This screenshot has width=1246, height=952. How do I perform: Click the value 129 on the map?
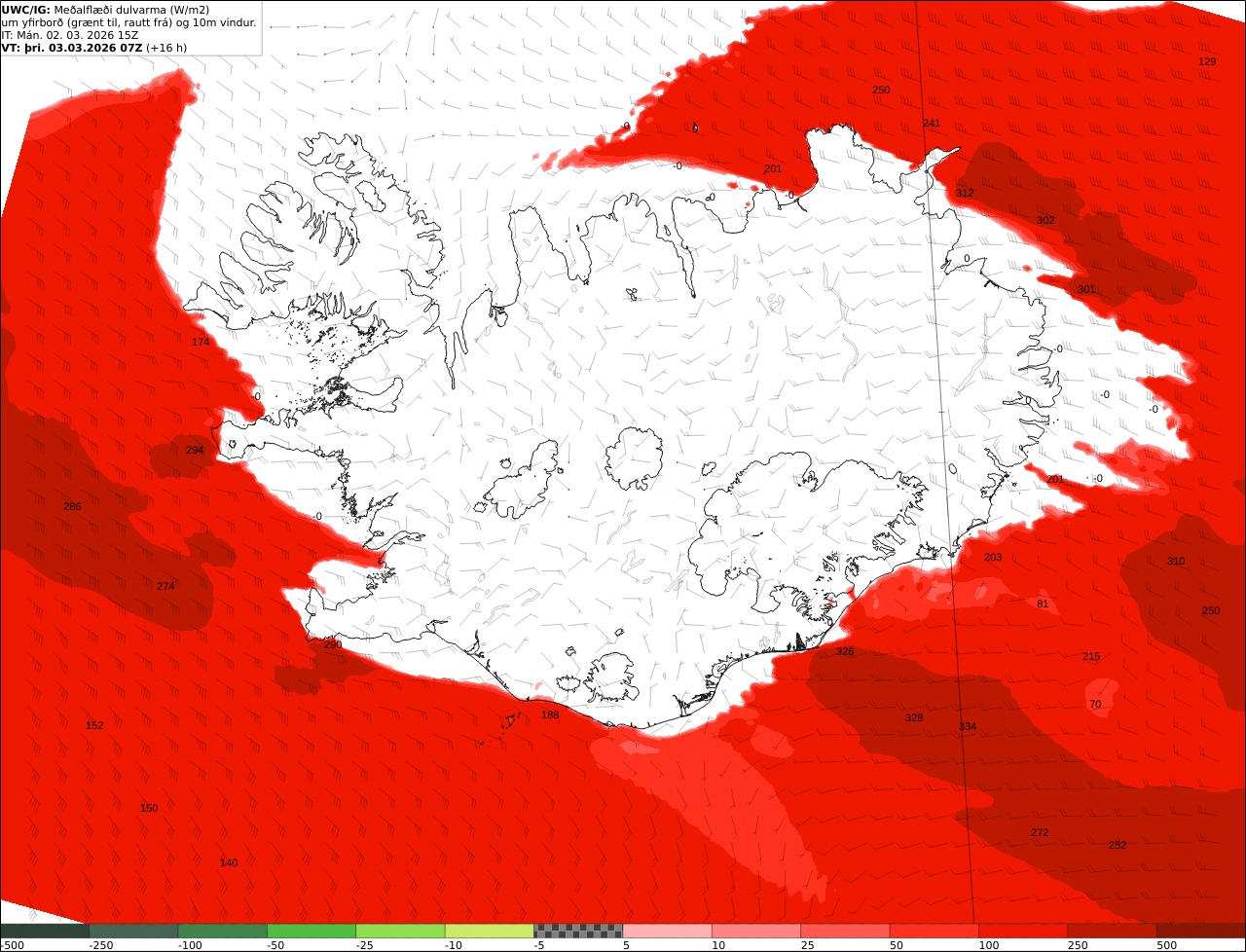tap(1207, 61)
